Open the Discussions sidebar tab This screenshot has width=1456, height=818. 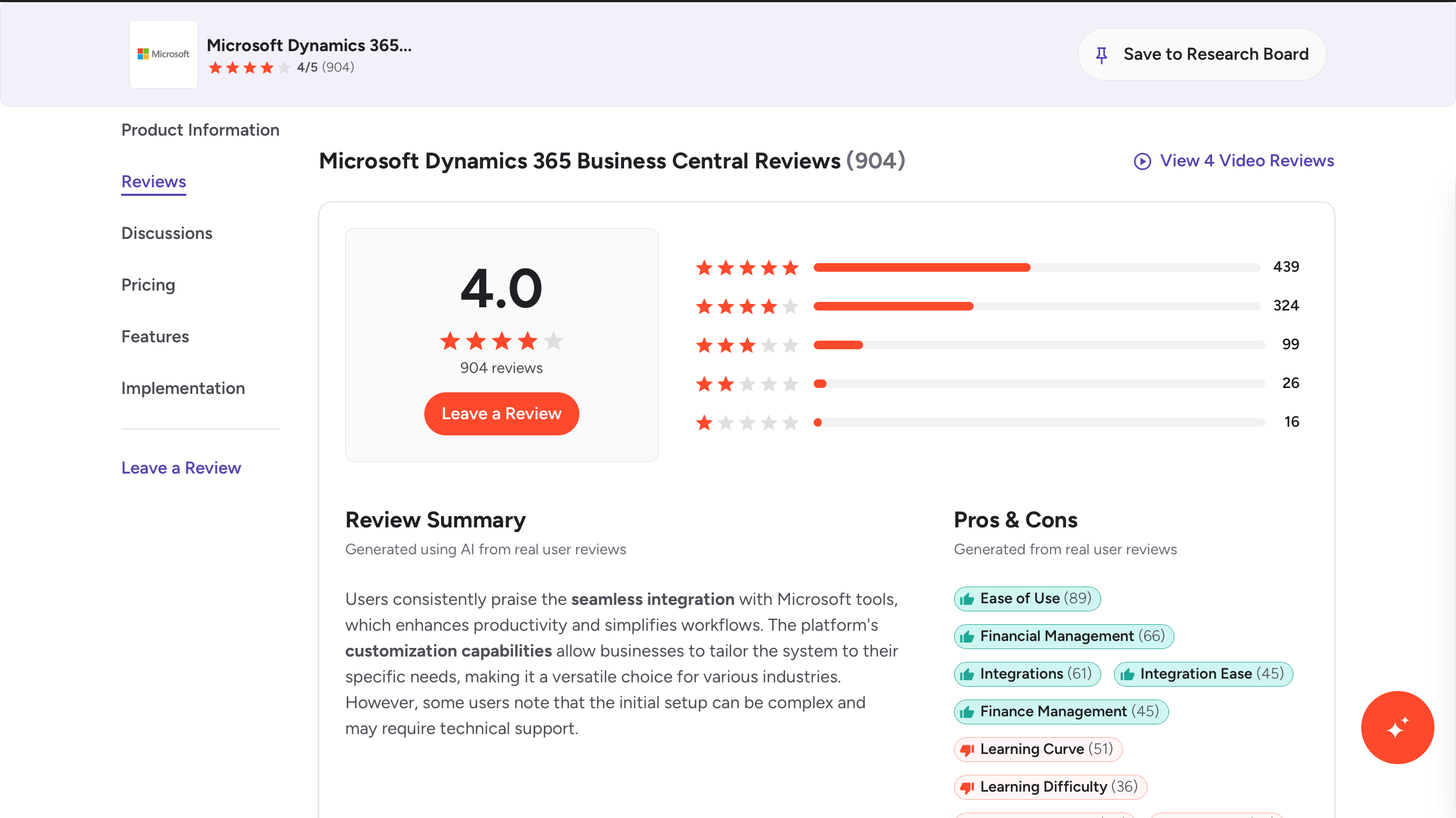coord(167,234)
